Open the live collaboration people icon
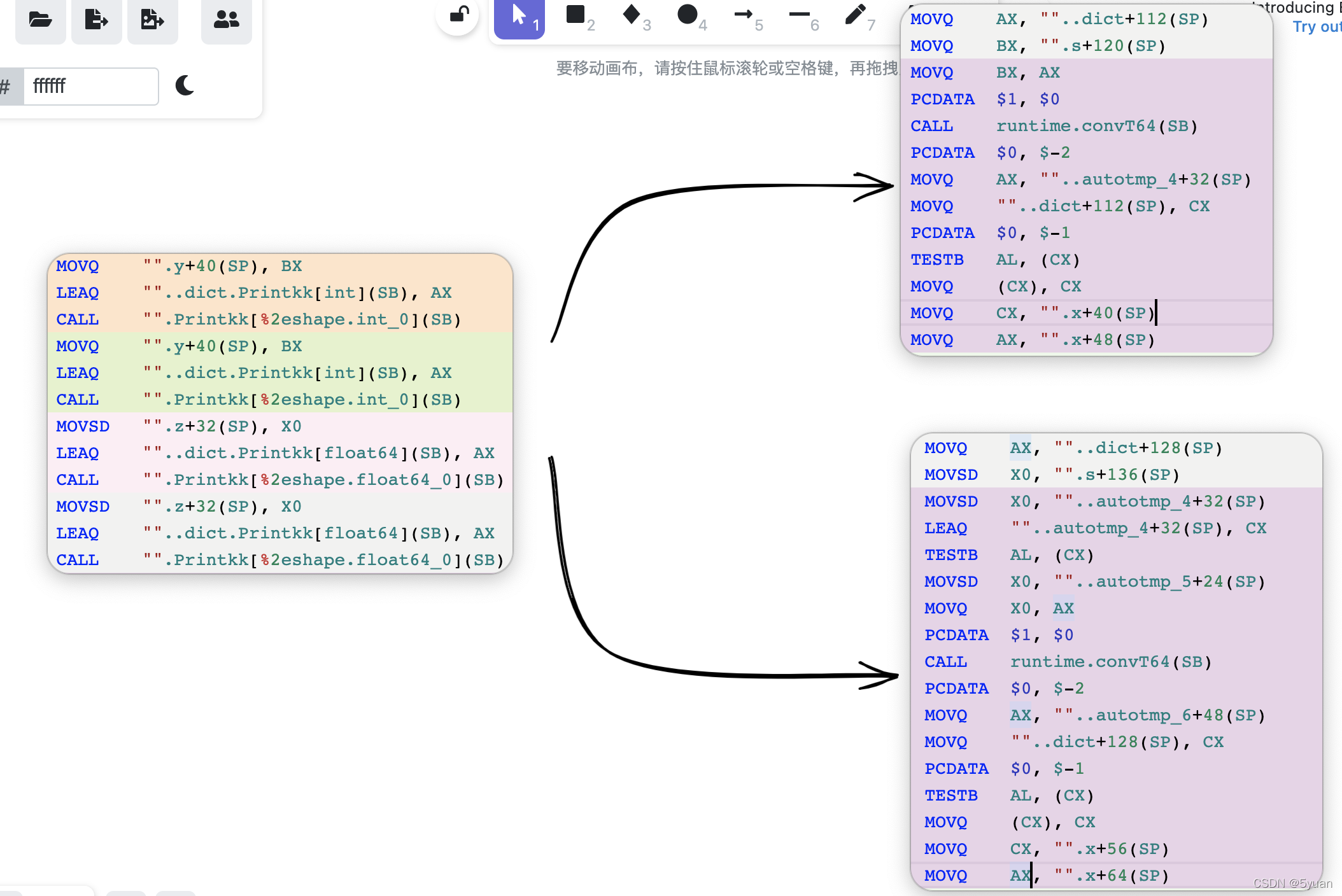This screenshot has width=1342, height=896. [226, 20]
